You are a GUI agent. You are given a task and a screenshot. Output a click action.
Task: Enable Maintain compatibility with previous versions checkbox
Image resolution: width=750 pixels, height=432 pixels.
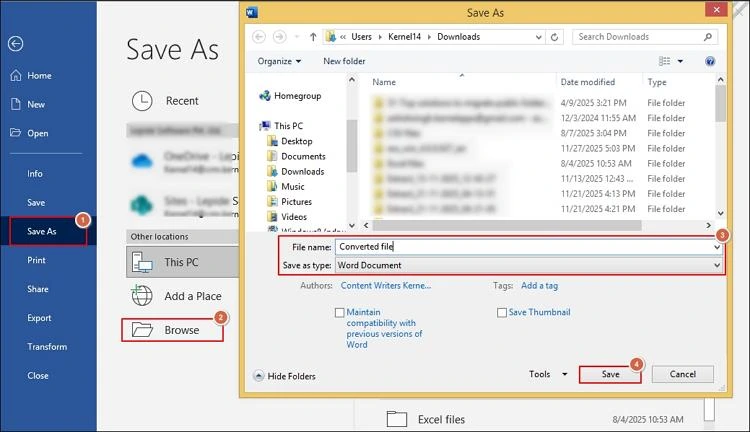coord(340,313)
